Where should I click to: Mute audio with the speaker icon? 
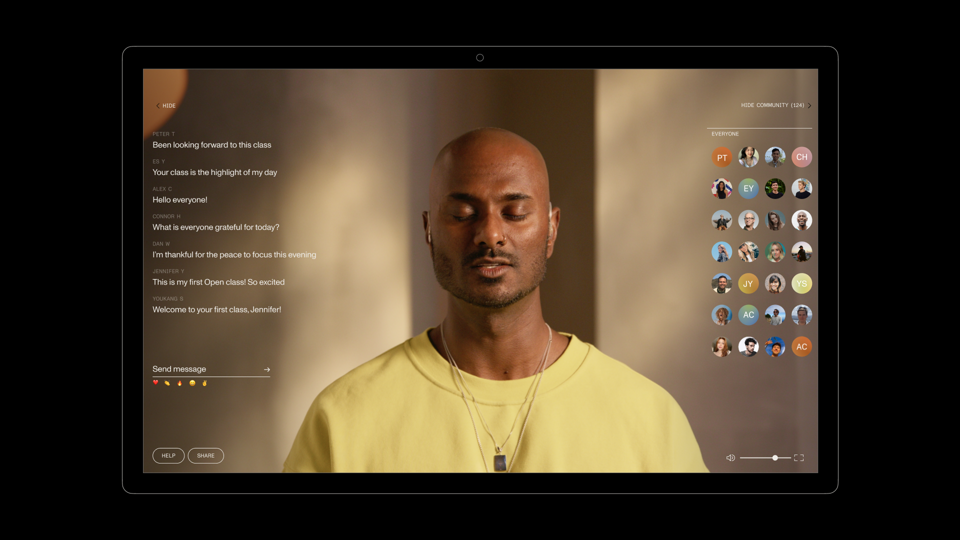[x=730, y=458]
